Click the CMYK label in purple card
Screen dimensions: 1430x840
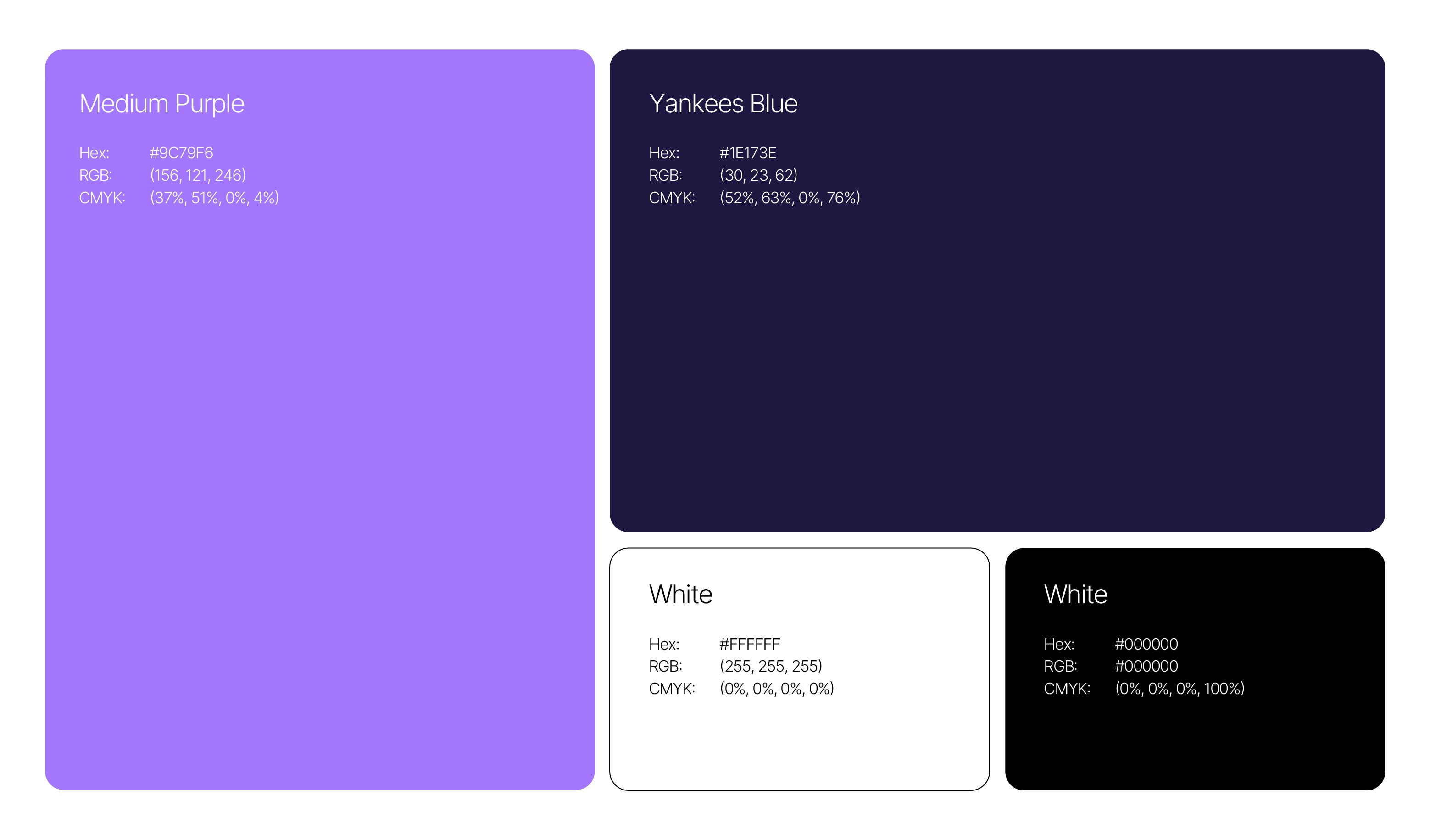[x=102, y=198]
